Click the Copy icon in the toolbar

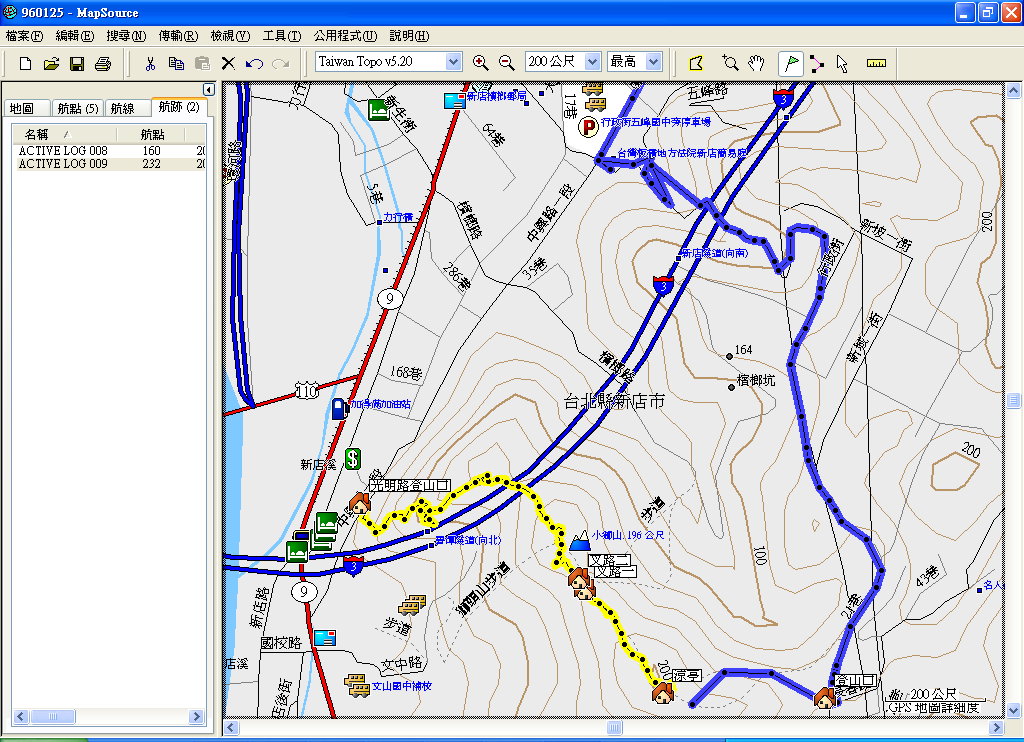coord(176,63)
